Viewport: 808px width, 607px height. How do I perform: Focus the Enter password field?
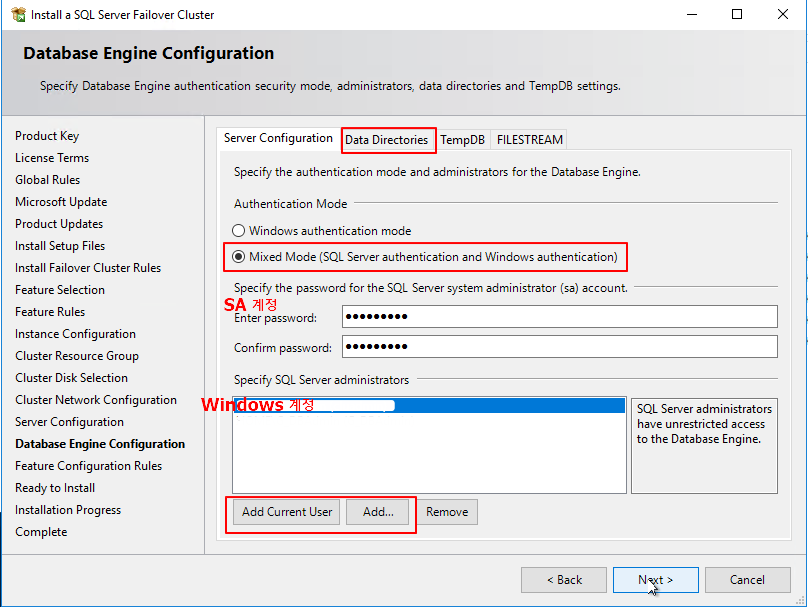tap(560, 316)
